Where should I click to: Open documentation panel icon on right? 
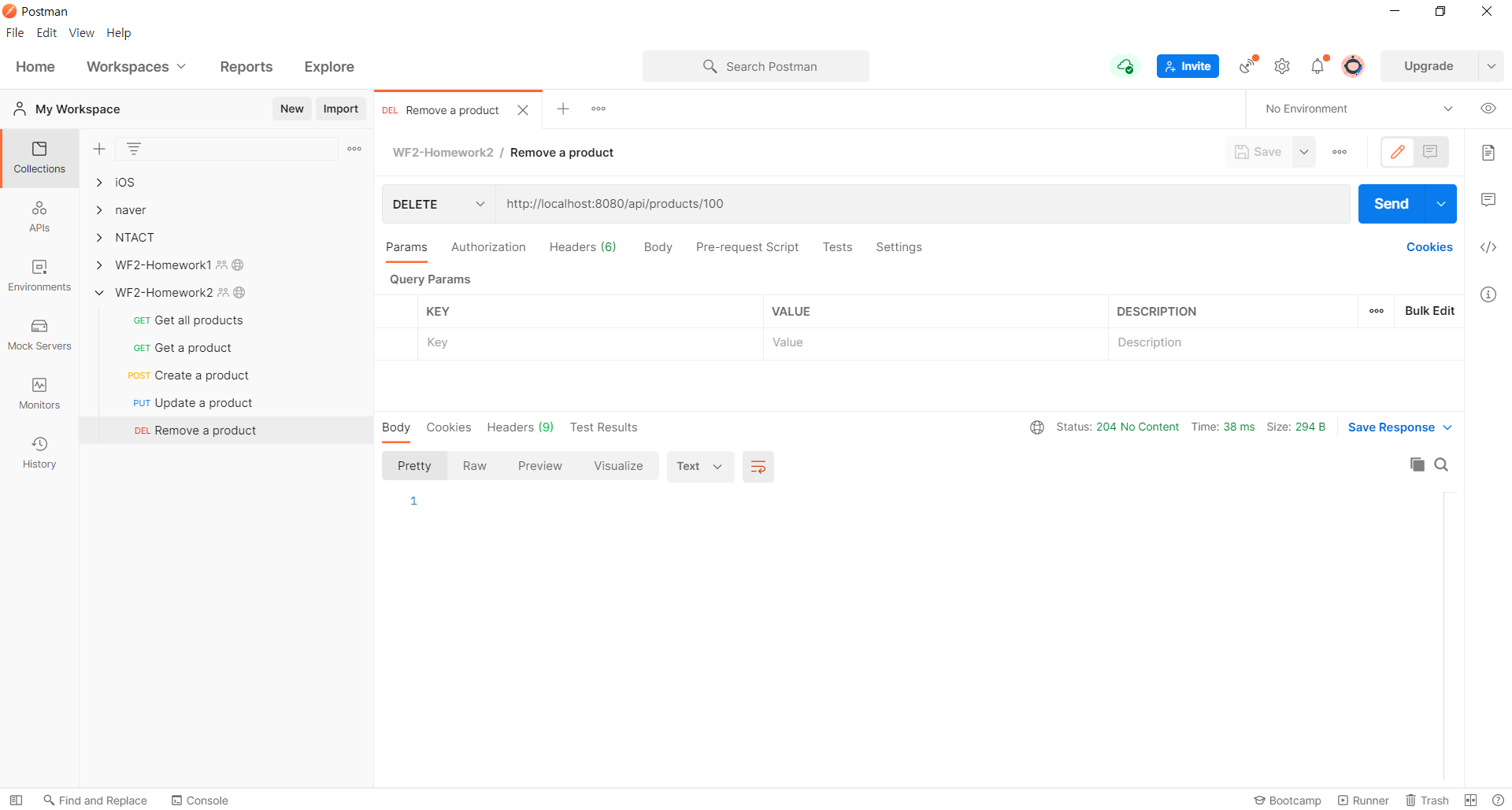1488,153
